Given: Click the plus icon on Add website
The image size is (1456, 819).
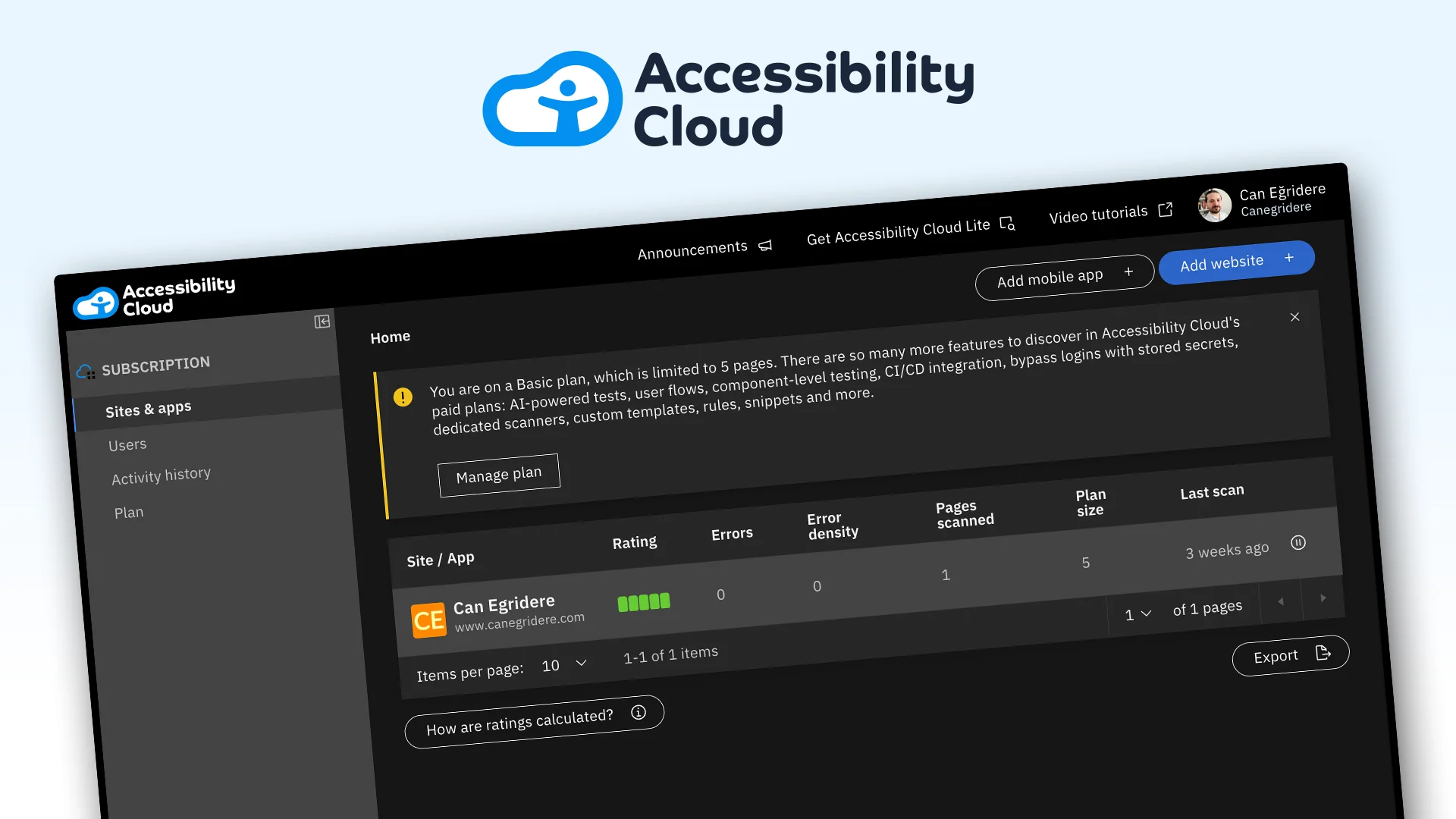Looking at the screenshot, I should tap(1289, 258).
